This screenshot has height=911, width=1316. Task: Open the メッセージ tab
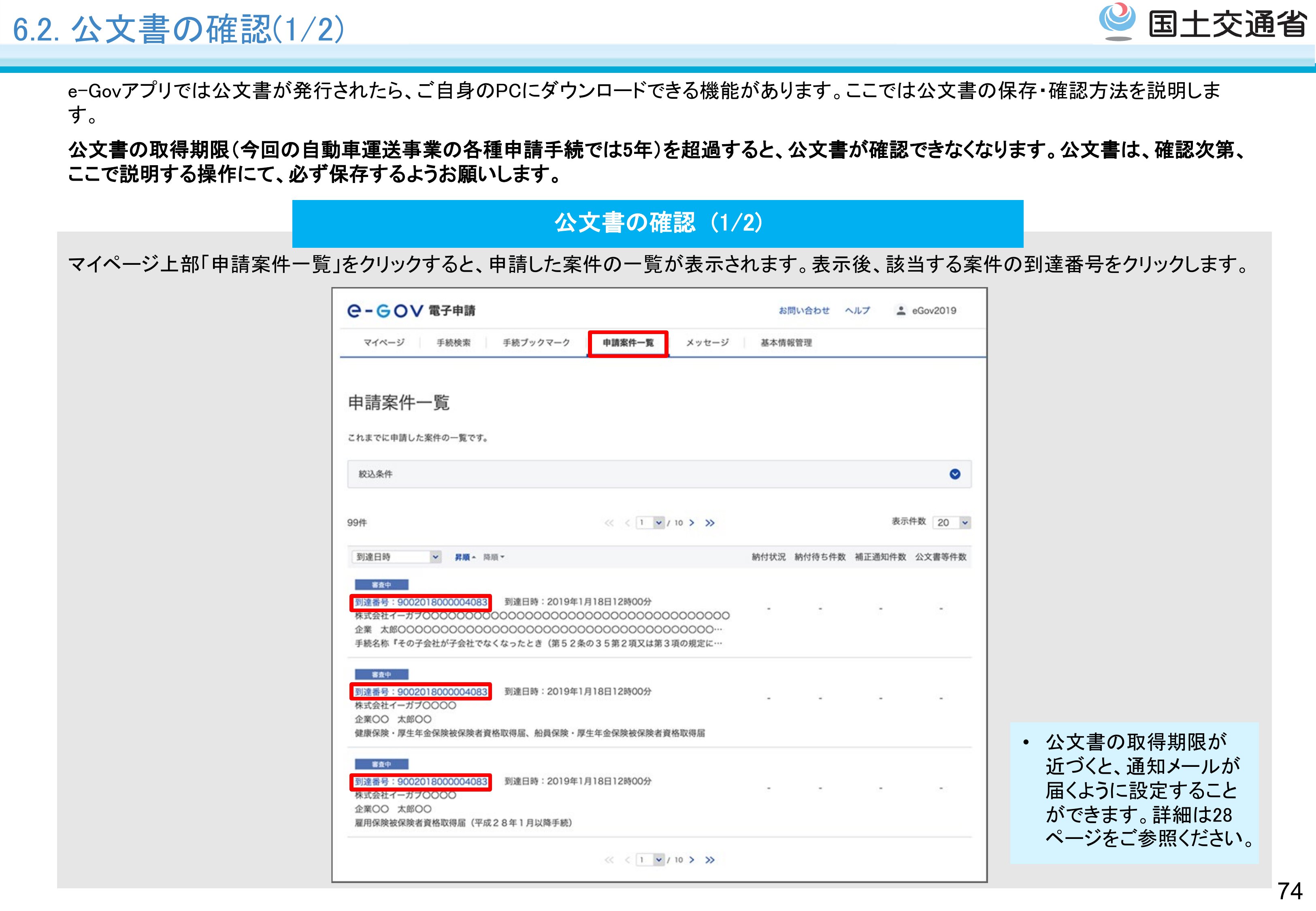click(707, 343)
